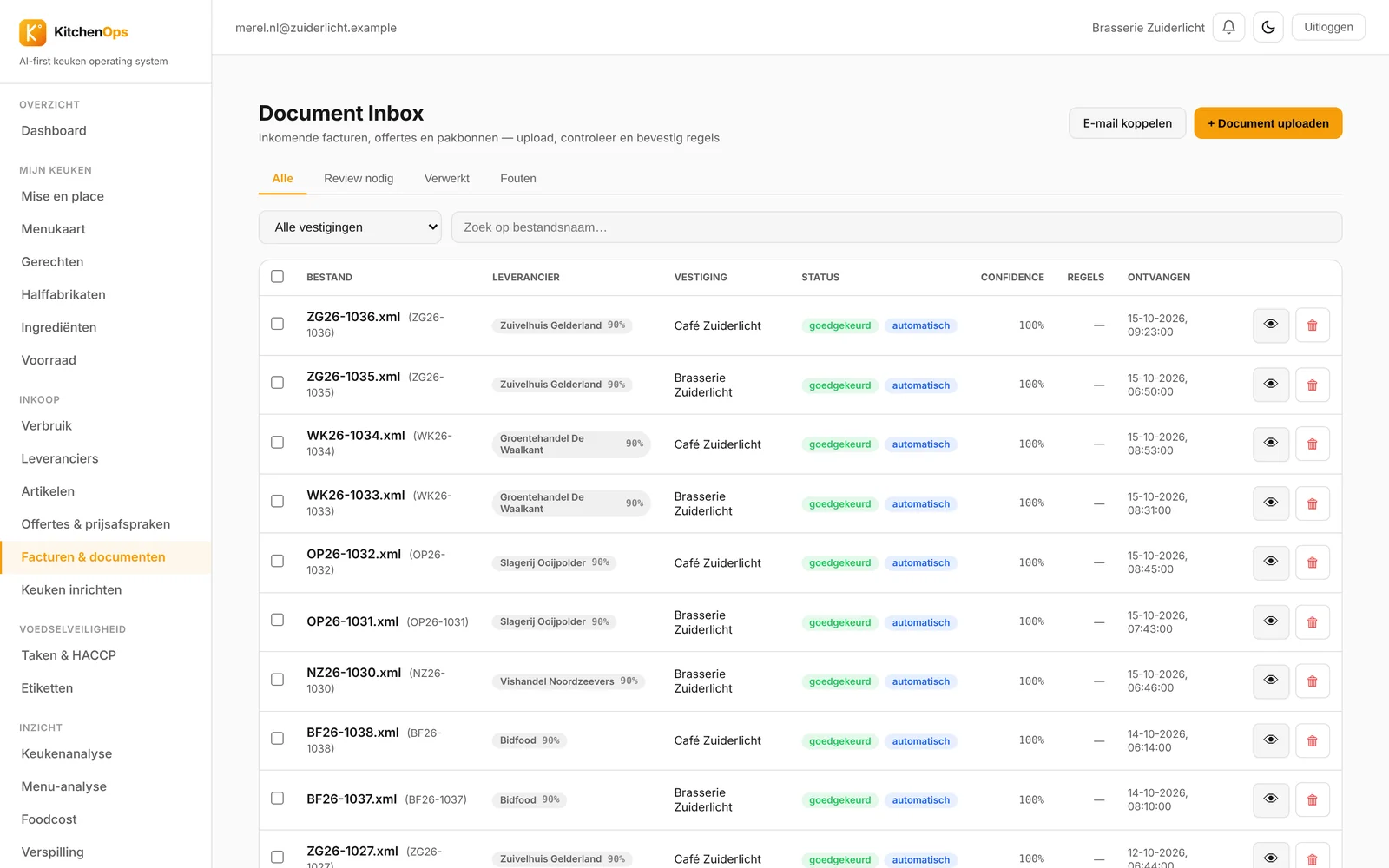
Task: Tick the select-all checkbox in table header
Action: [x=277, y=276]
